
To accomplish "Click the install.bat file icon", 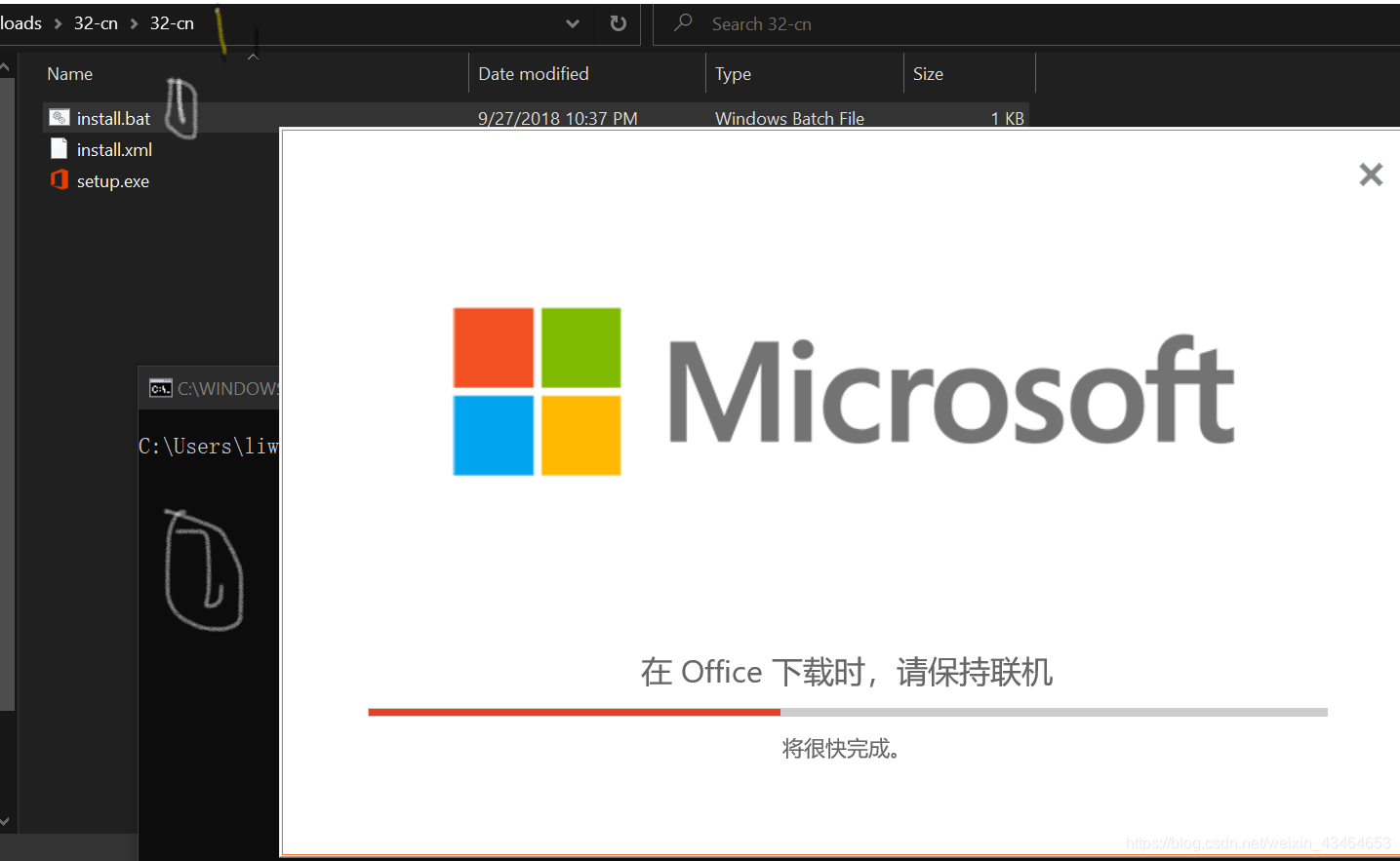I will pos(60,118).
